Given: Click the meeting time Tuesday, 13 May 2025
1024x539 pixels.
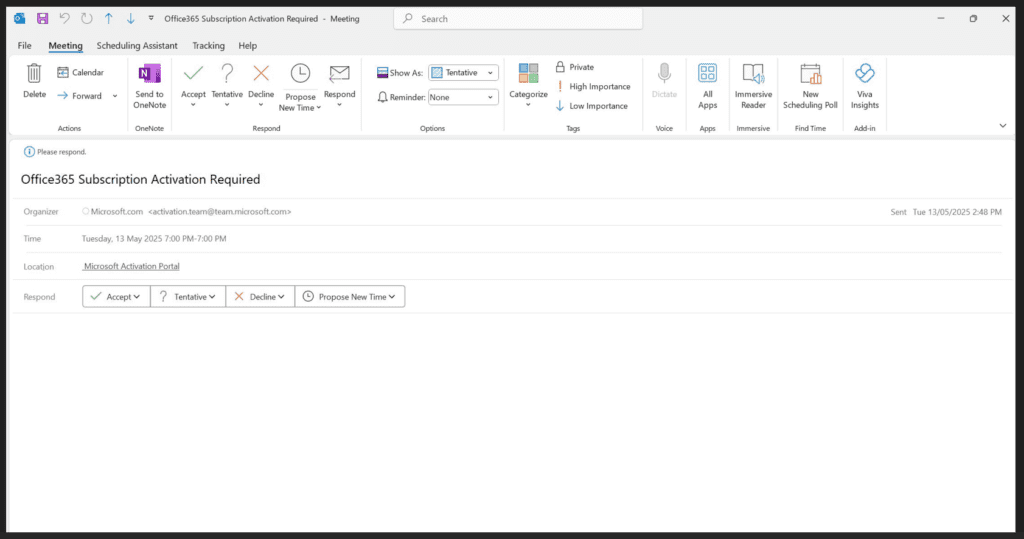Looking at the screenshot, I should pos(154,238).
